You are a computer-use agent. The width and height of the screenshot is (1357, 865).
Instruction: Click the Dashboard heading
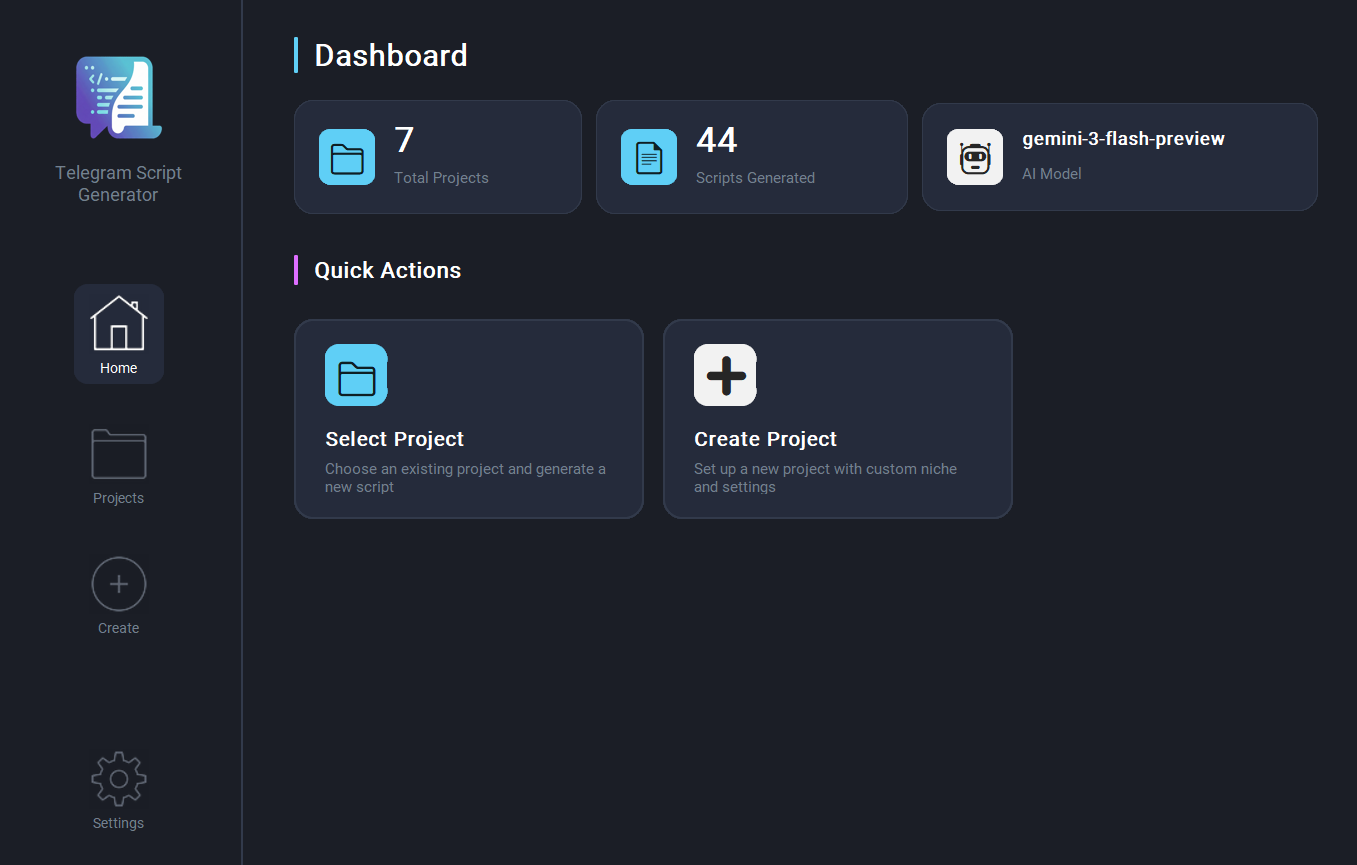point(391,55)
